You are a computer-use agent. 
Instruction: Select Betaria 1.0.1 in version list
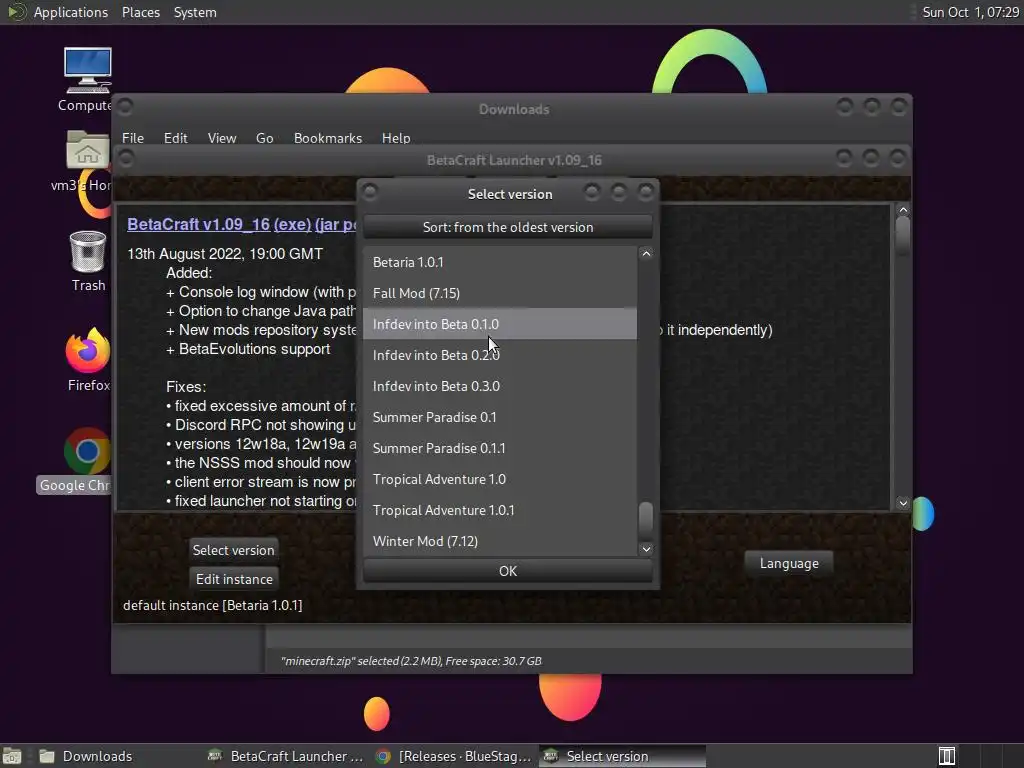pos(500,262)
